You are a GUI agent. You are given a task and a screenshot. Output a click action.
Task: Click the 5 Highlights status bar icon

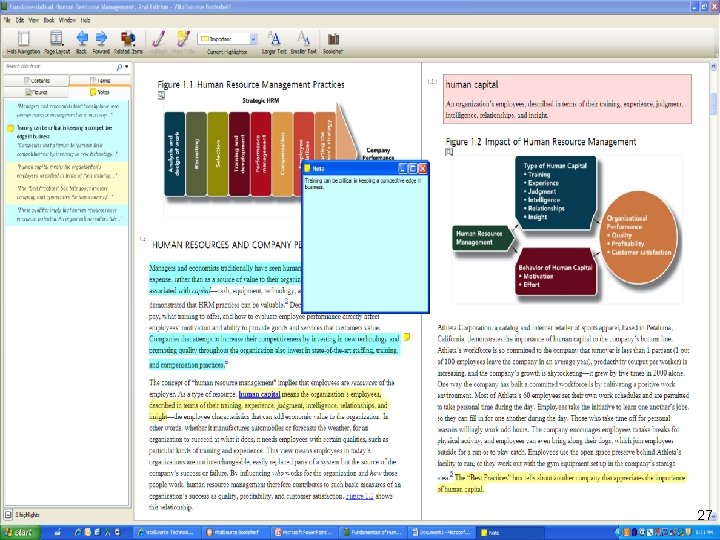point(8,515)
